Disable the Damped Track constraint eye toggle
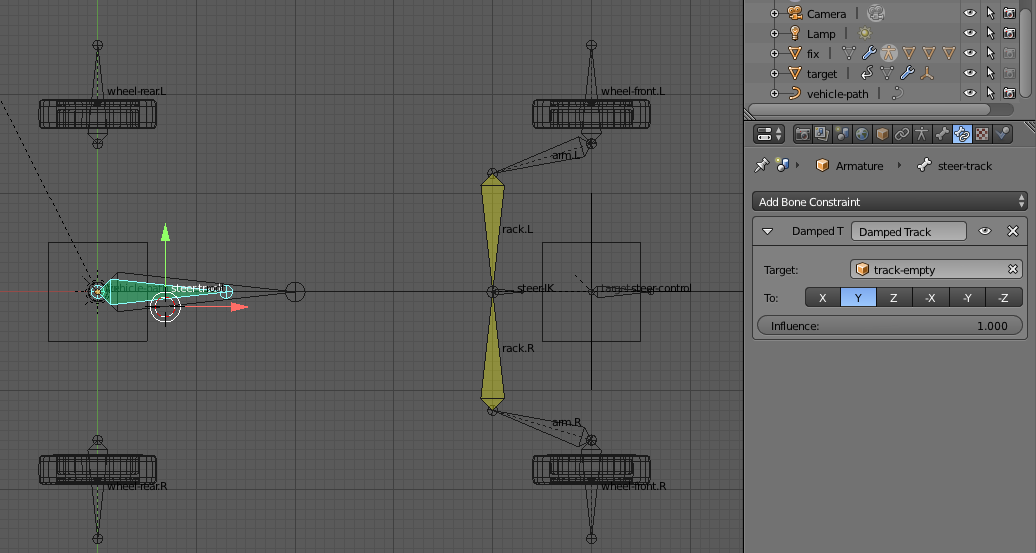Image resolution: width=1036 pixels, height=553 pixels. point(985,231)
